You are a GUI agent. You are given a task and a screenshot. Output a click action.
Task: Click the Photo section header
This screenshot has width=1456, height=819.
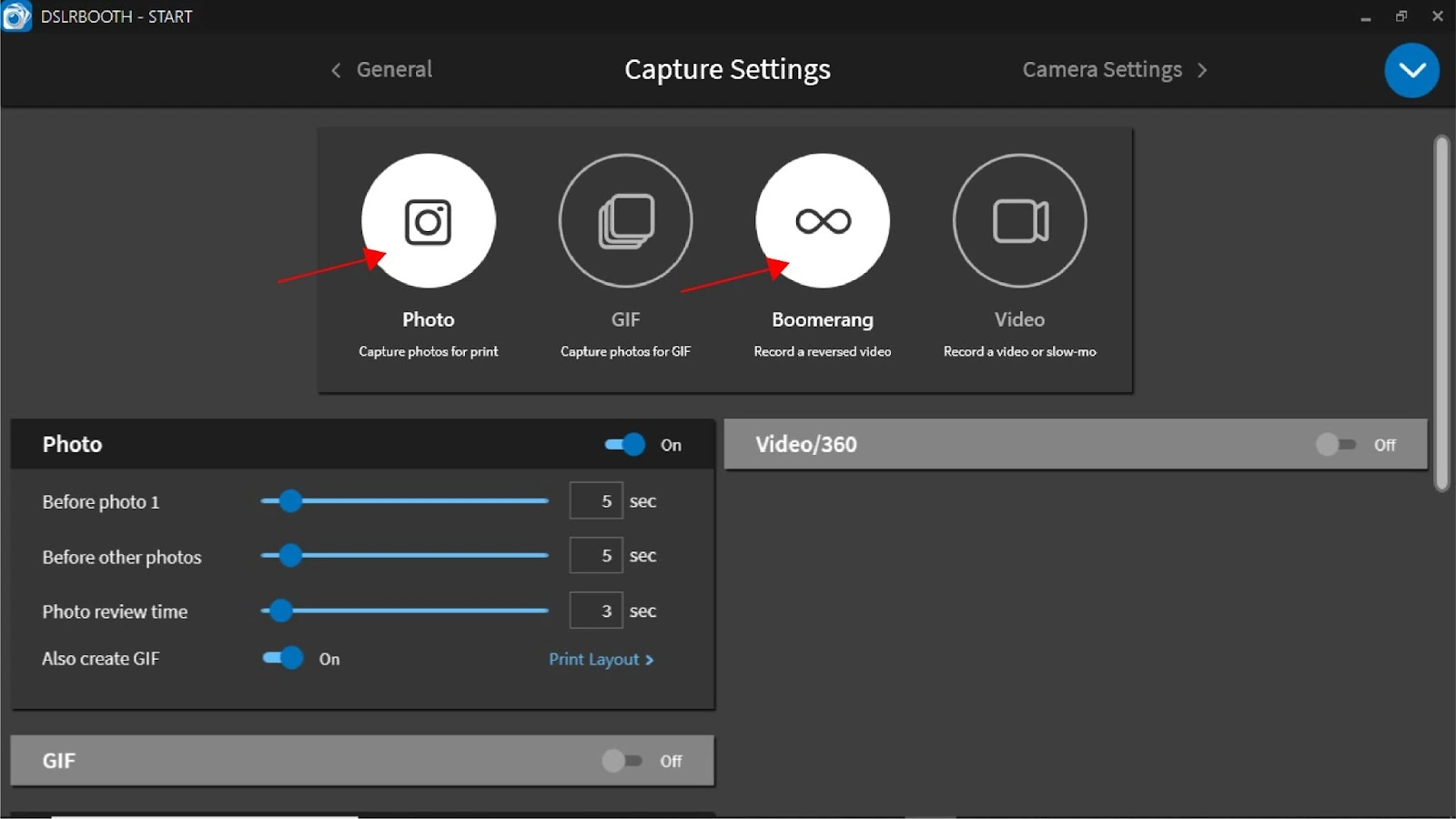362,444
